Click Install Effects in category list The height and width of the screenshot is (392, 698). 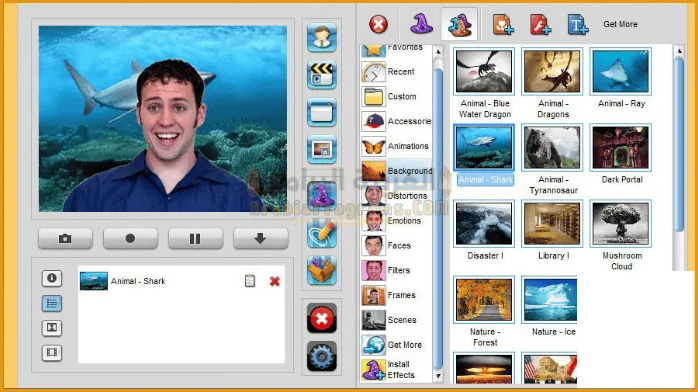[x=396, y=370]
